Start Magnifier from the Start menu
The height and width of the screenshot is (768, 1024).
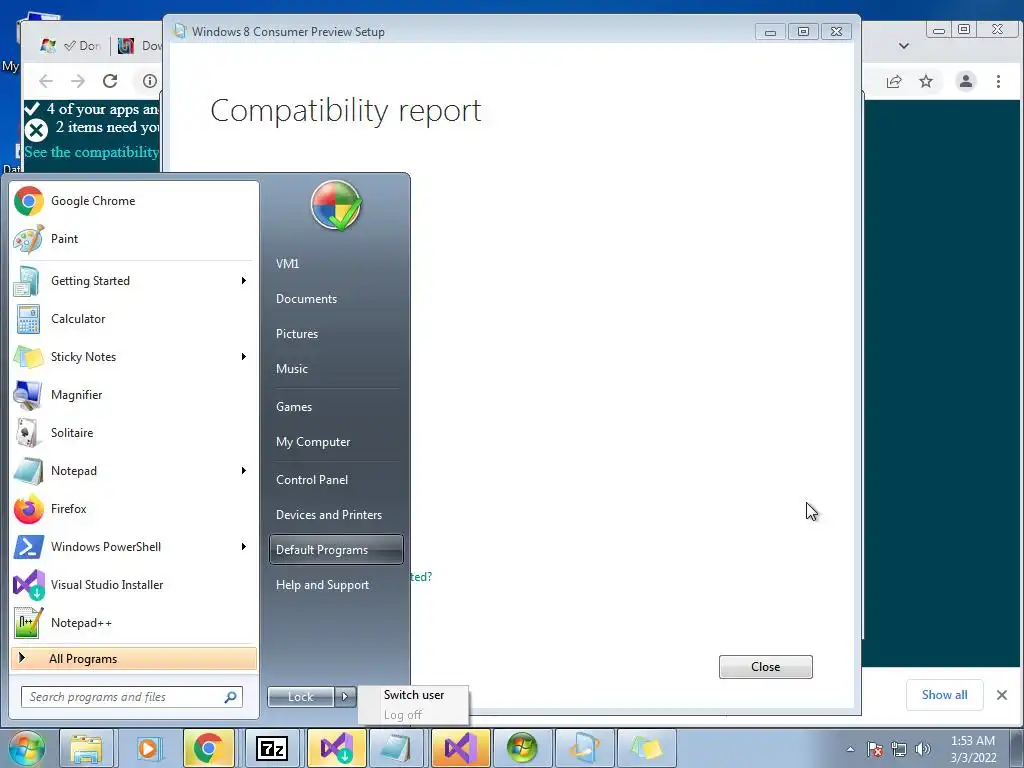tap(134, 394)
